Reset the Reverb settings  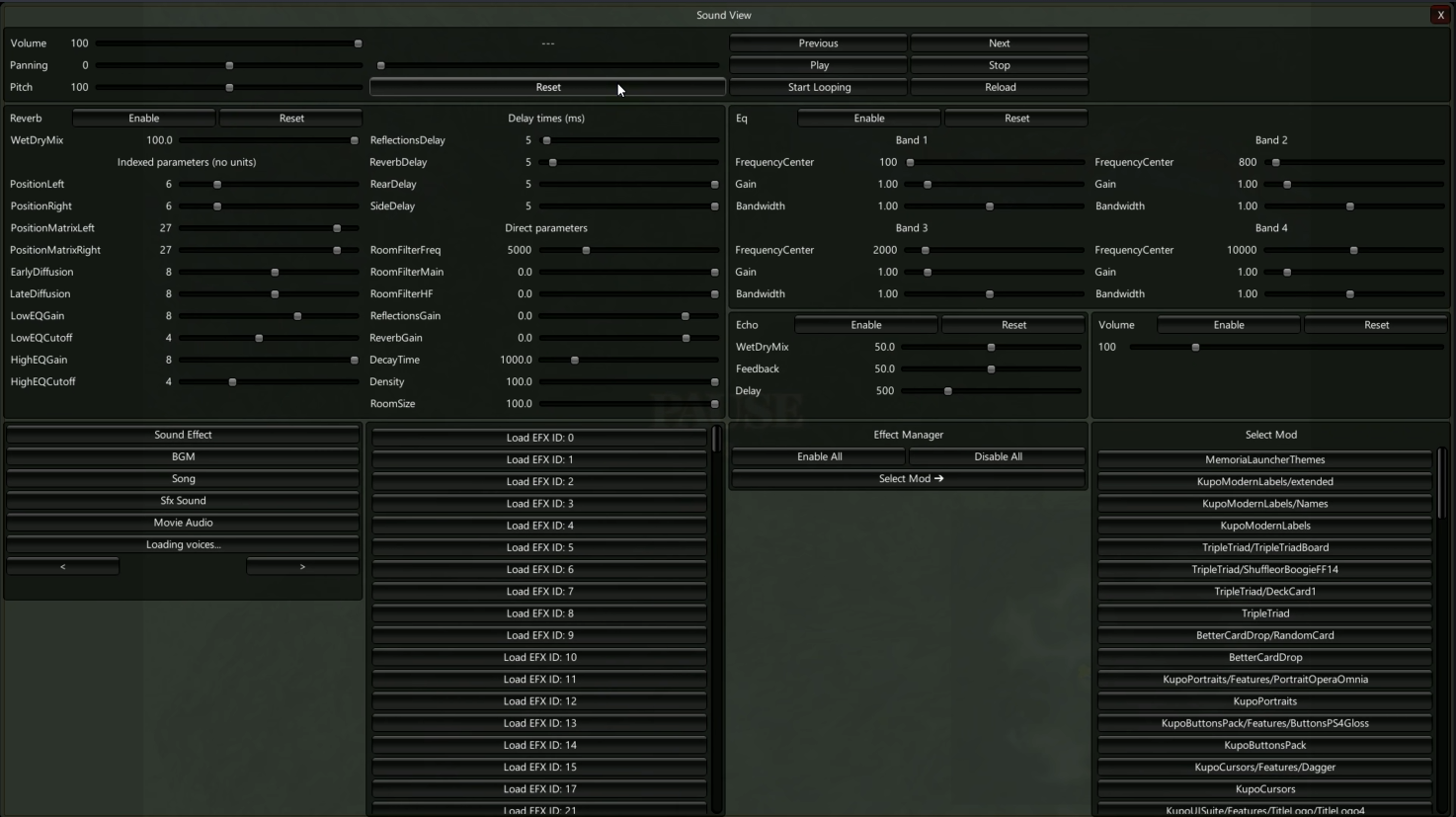pos(291,119)
